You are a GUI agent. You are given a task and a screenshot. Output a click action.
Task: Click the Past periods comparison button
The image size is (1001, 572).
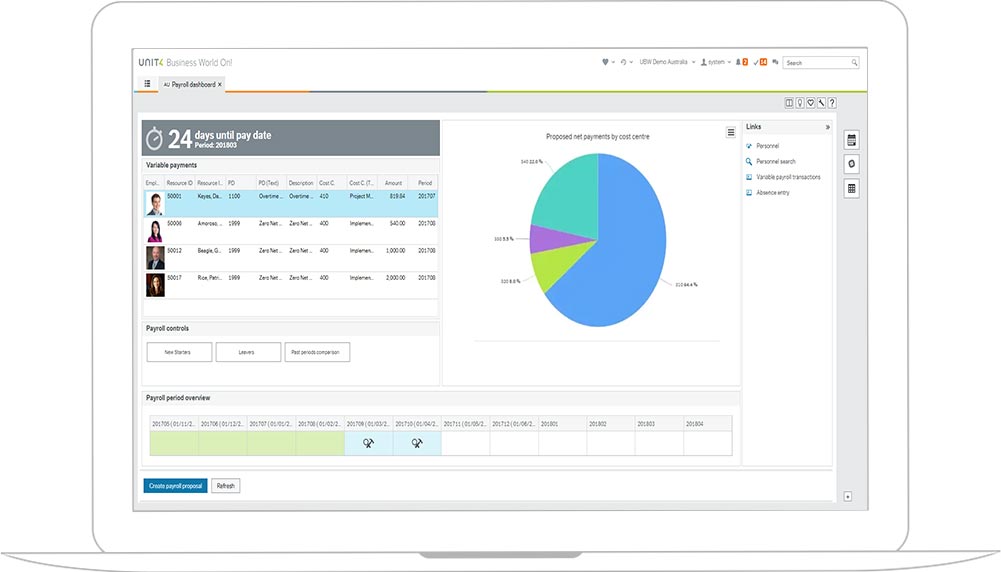coord(317,352)
